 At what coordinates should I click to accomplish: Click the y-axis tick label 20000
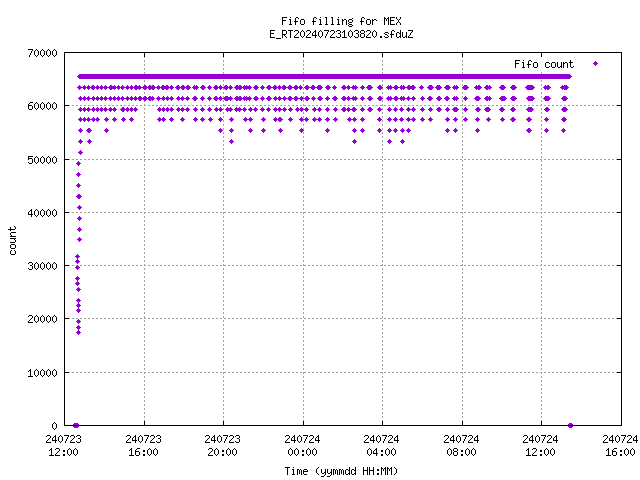point(42,319)
